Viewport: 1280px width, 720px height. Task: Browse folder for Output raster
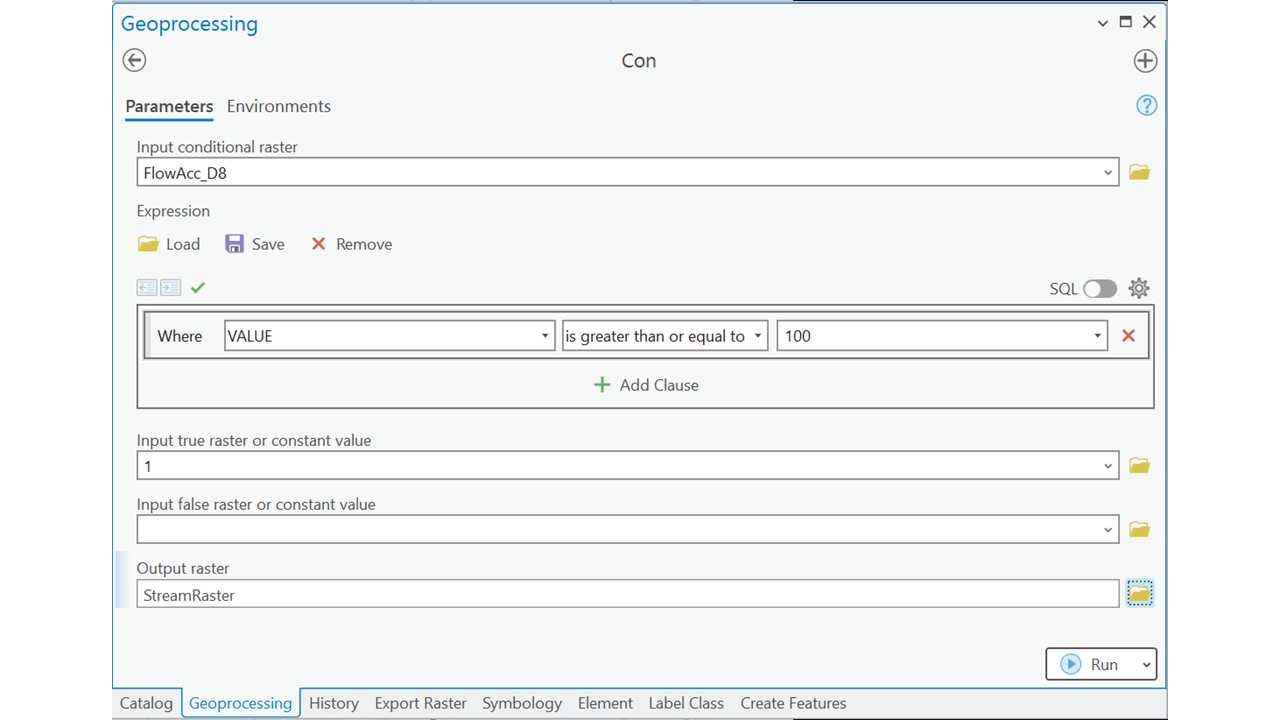point(1139,594)
